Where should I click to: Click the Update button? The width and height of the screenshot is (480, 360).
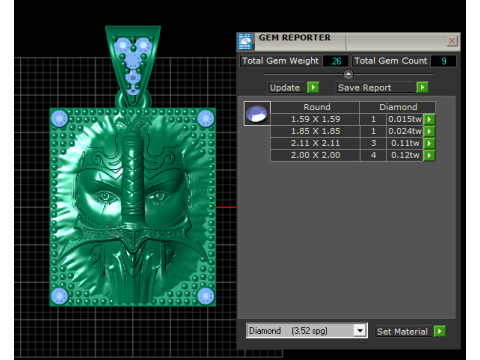286,88
